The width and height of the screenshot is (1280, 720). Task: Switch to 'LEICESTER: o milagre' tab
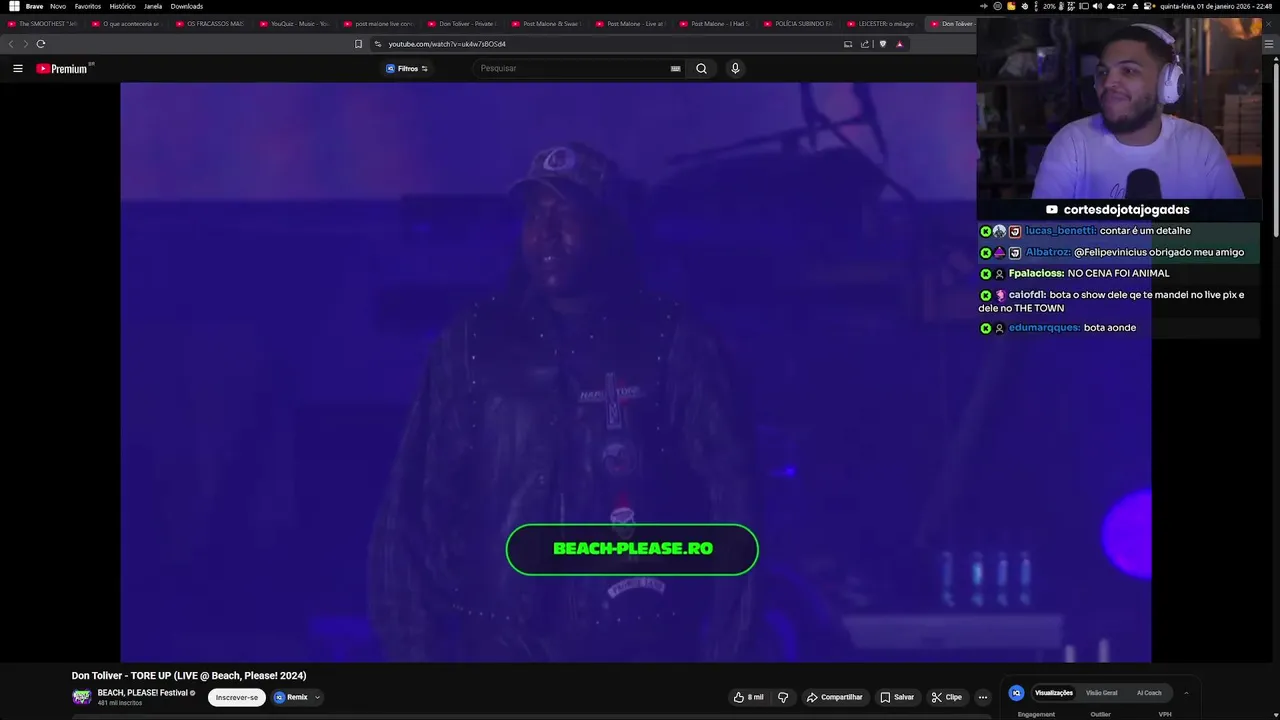pos(881,23)
